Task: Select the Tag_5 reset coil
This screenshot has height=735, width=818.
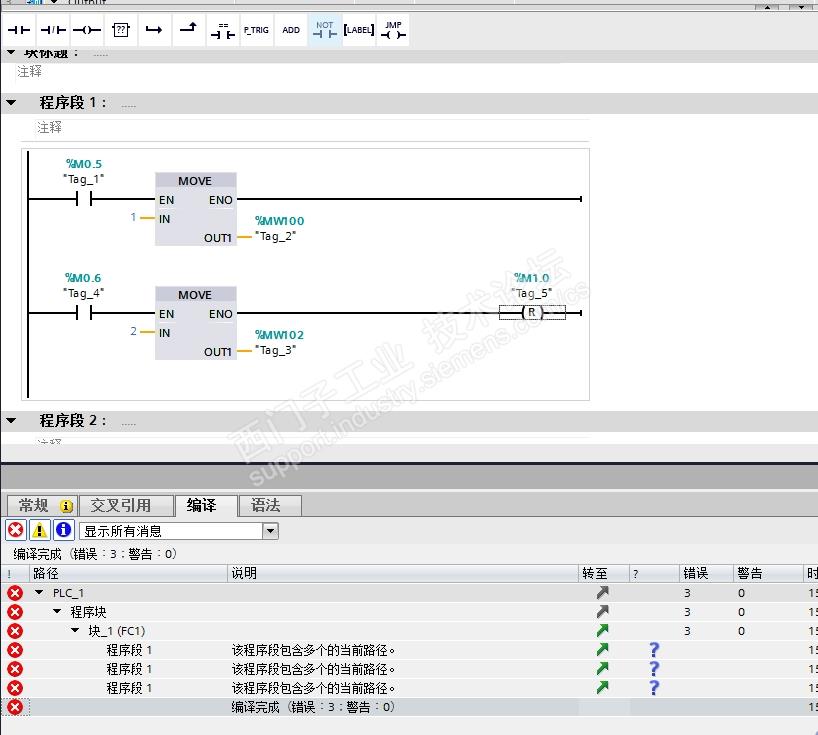Action: click(x=532, y=312)
